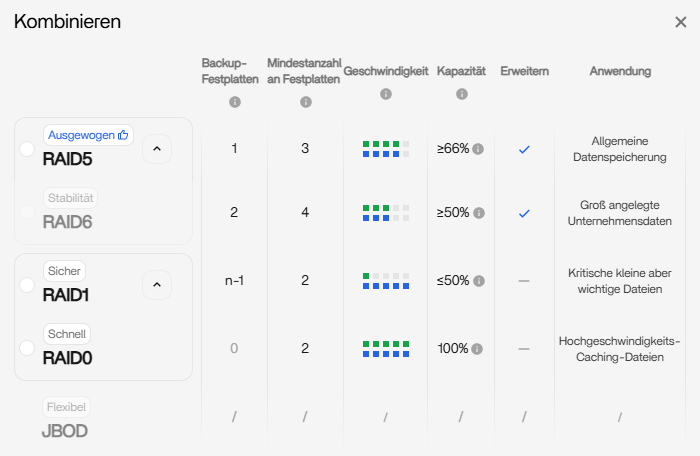Viewport: 700px width, 456px height.
Task: Close the Kombinieren dialog
Action: (680, 22)
